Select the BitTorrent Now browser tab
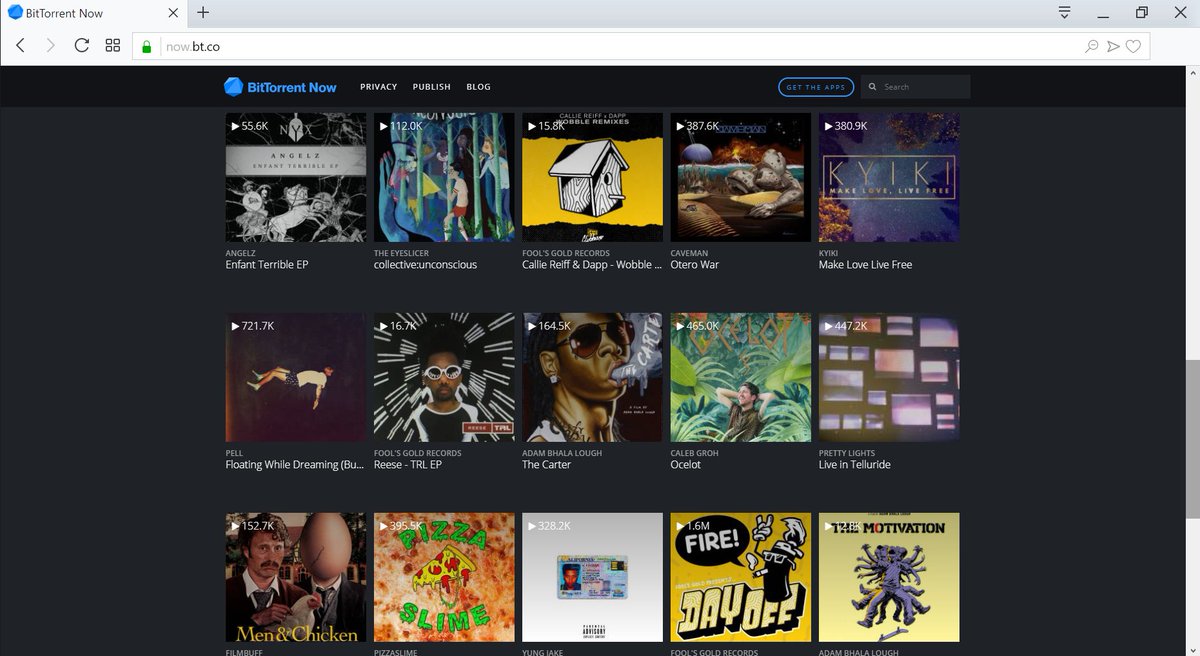This screenshot has height=656, width=1200. coord(94,13)
